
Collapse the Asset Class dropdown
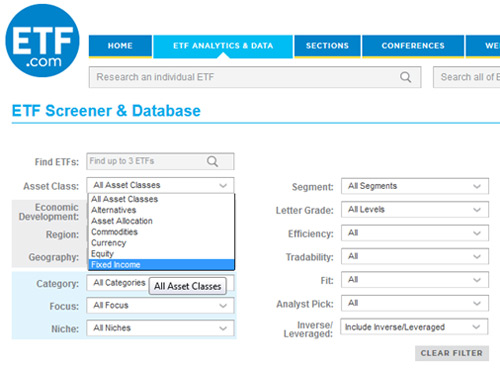click(160, 185)
